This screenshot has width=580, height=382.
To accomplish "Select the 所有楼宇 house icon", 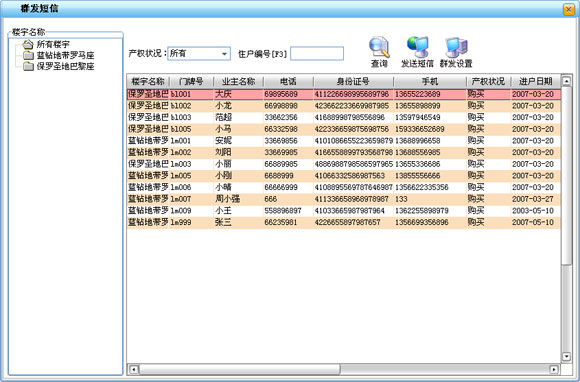I will 28,44.
